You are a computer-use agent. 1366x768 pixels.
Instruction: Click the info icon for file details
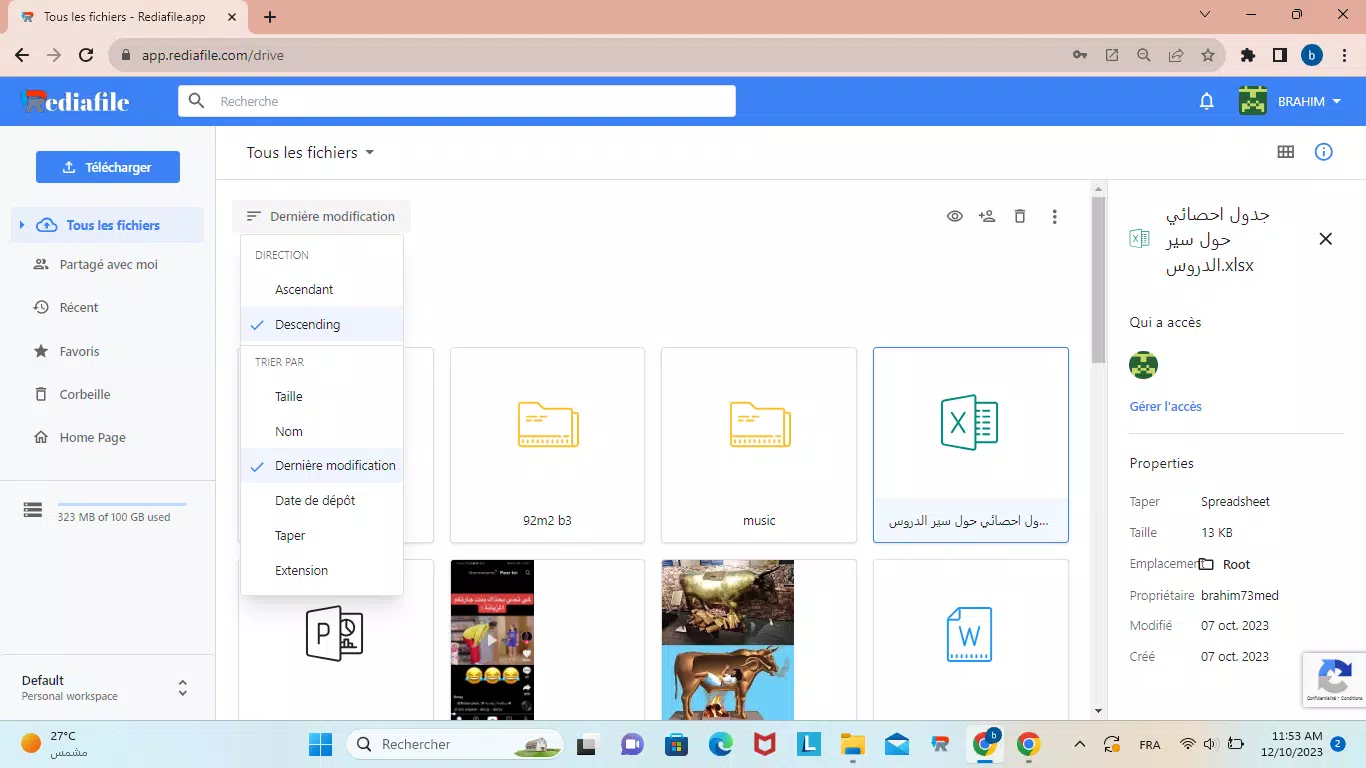(1323, 151)
